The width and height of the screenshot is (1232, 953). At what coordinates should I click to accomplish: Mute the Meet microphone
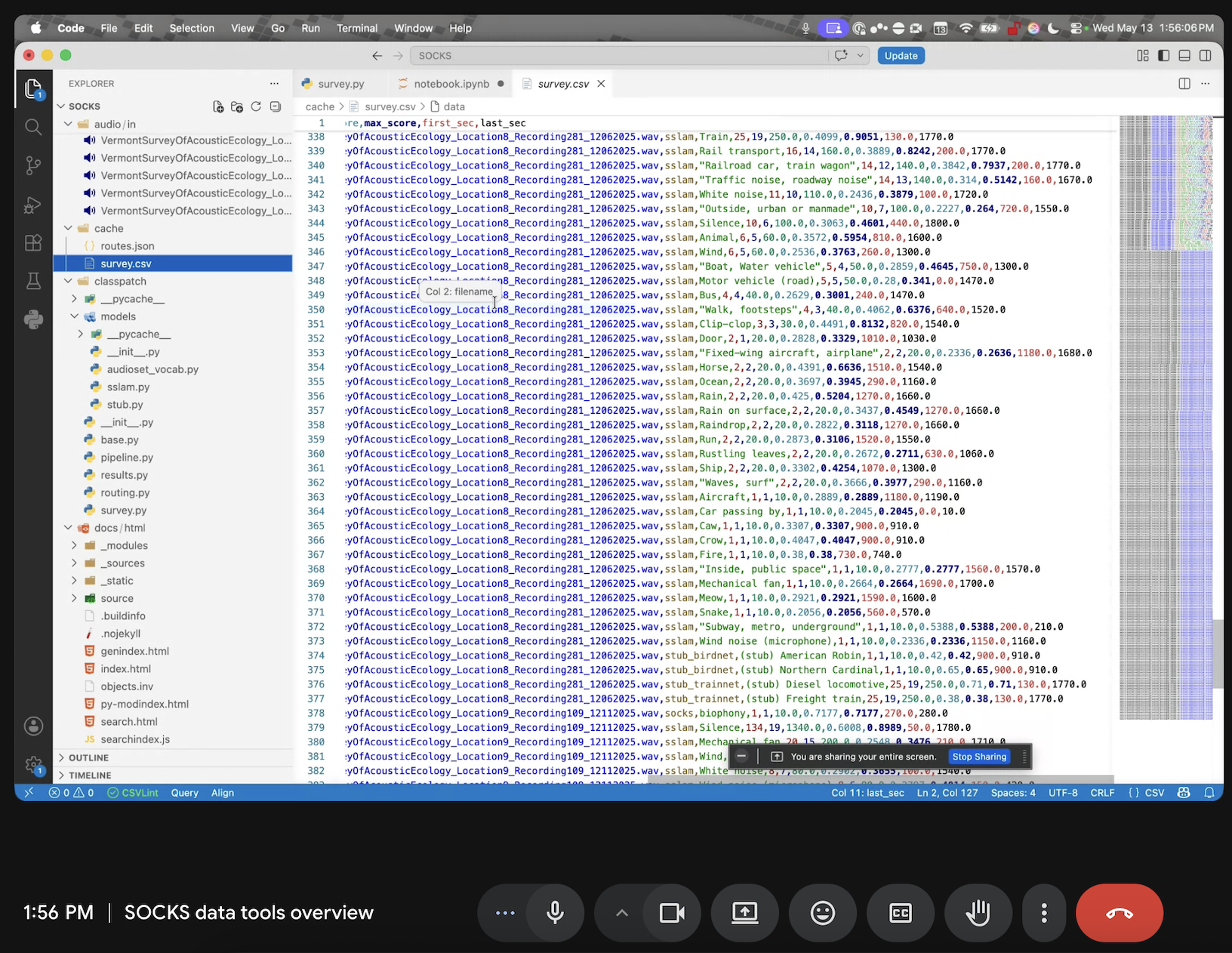point(555,913)
